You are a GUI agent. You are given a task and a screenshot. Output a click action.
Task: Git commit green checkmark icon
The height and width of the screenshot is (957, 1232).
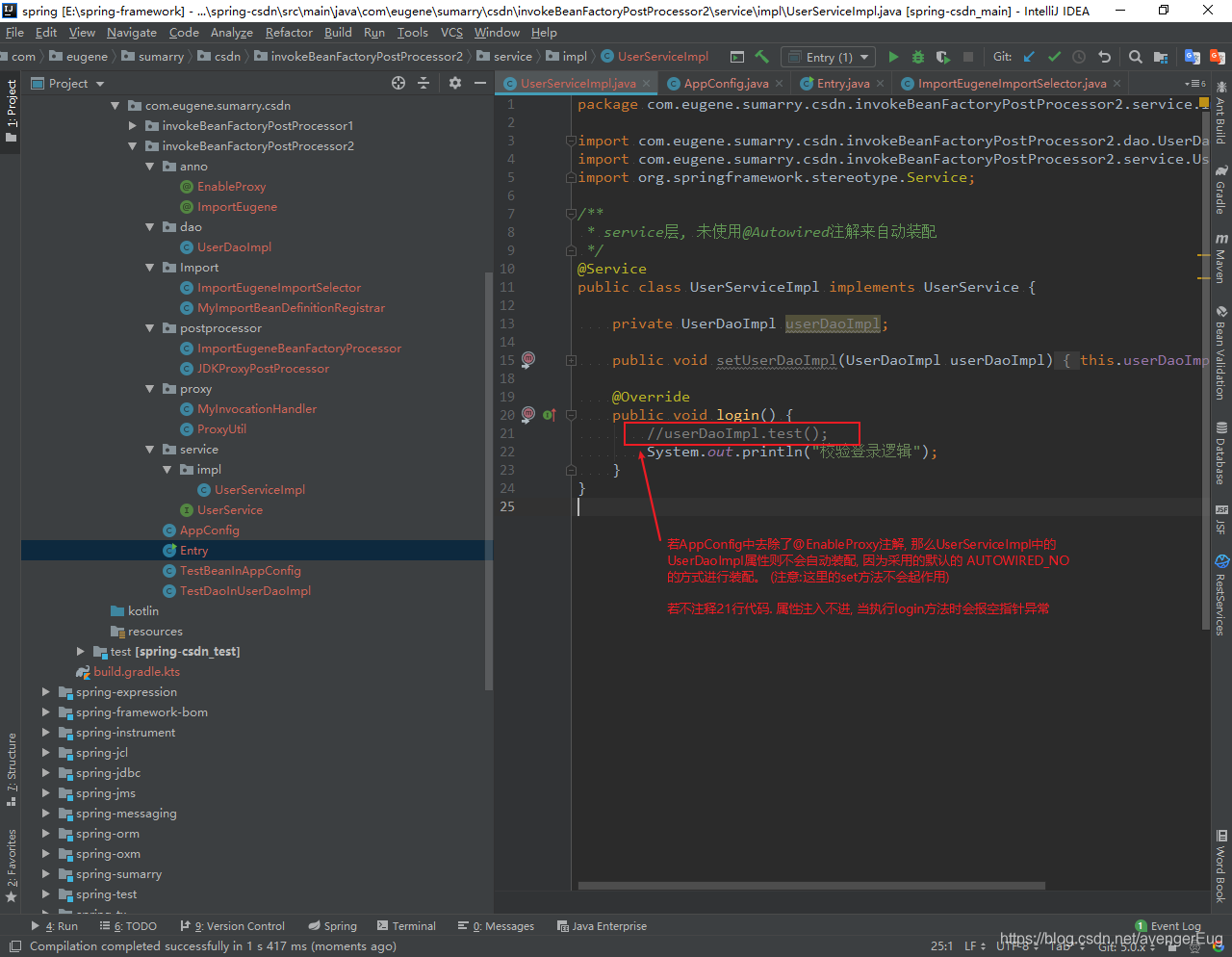coord(1054,57)
